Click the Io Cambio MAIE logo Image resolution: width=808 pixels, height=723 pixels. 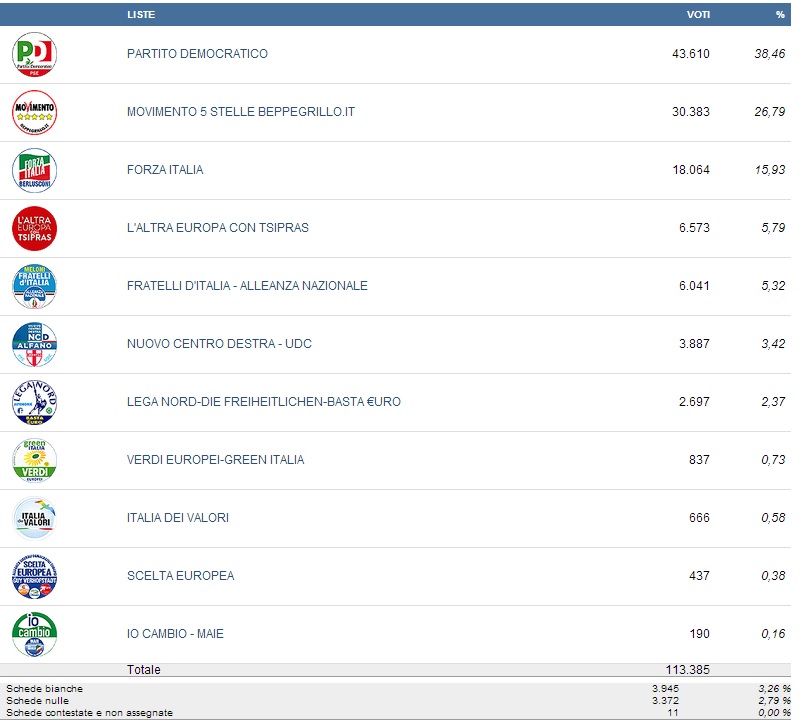tap(34, 634)
